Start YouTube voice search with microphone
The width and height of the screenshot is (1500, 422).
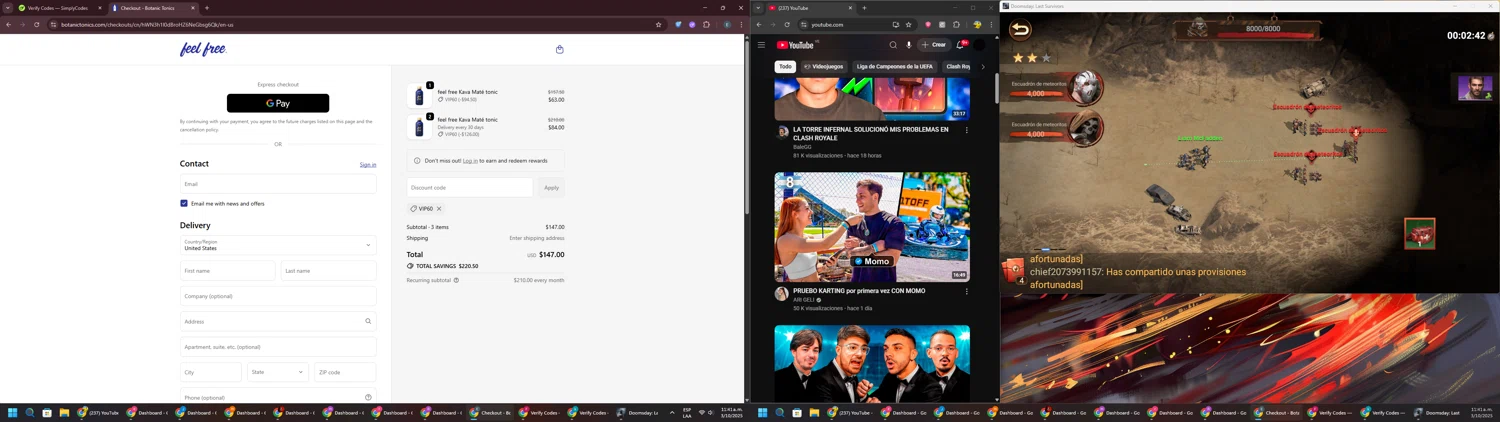pos(909,45)
